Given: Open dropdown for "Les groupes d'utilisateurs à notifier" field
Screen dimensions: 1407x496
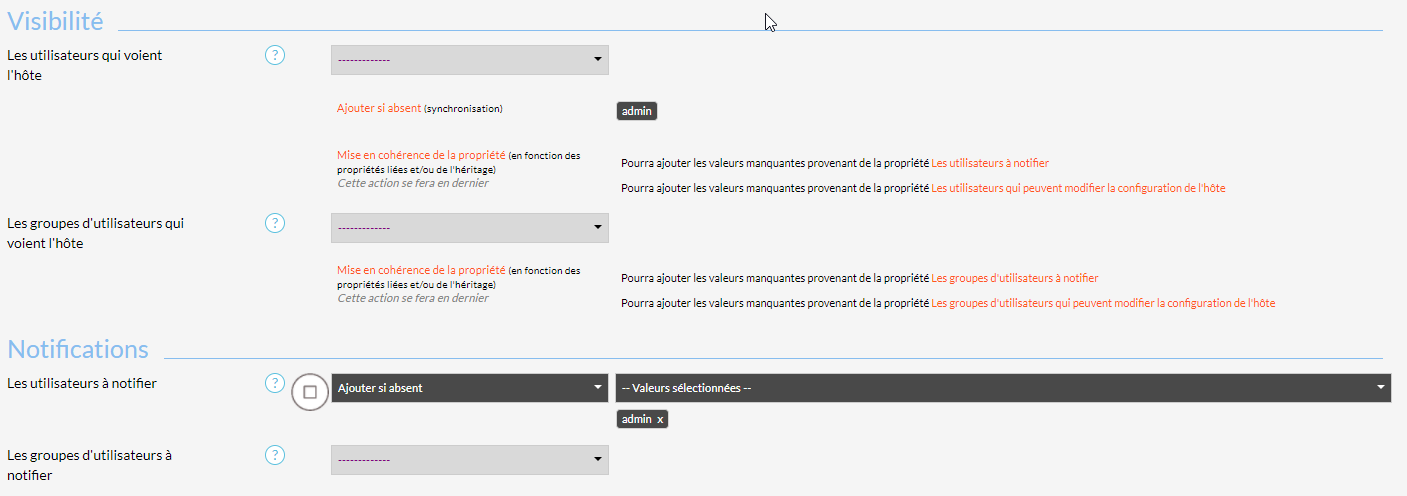Looking at the screenshot, I should [469, 460].
